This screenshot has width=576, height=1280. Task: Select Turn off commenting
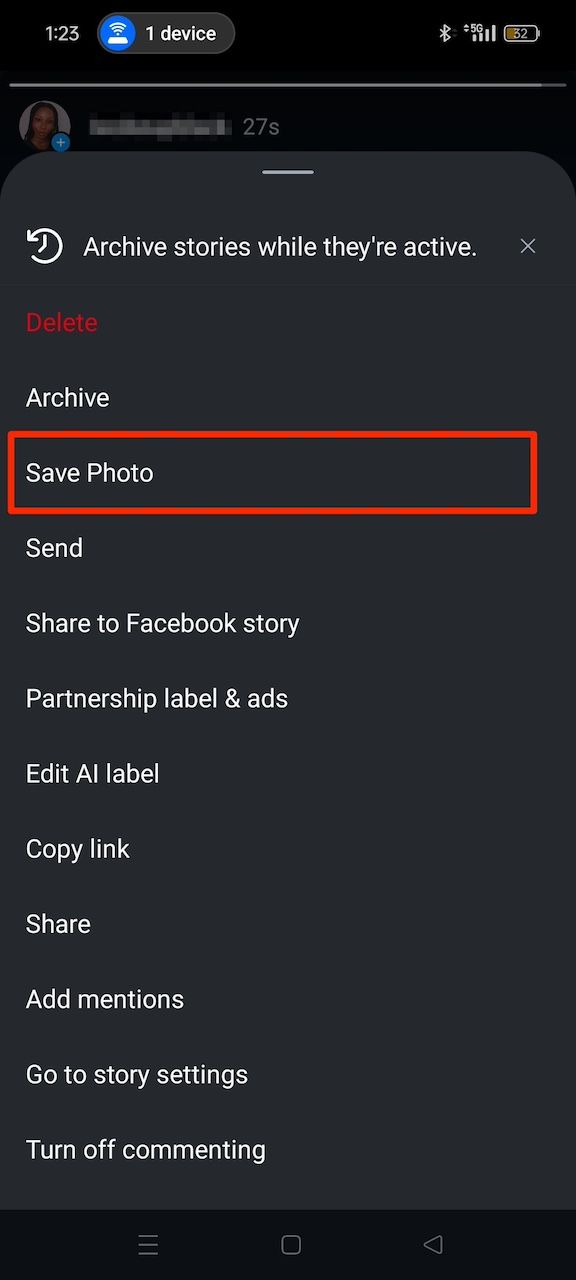click(x=145, y=1149)
